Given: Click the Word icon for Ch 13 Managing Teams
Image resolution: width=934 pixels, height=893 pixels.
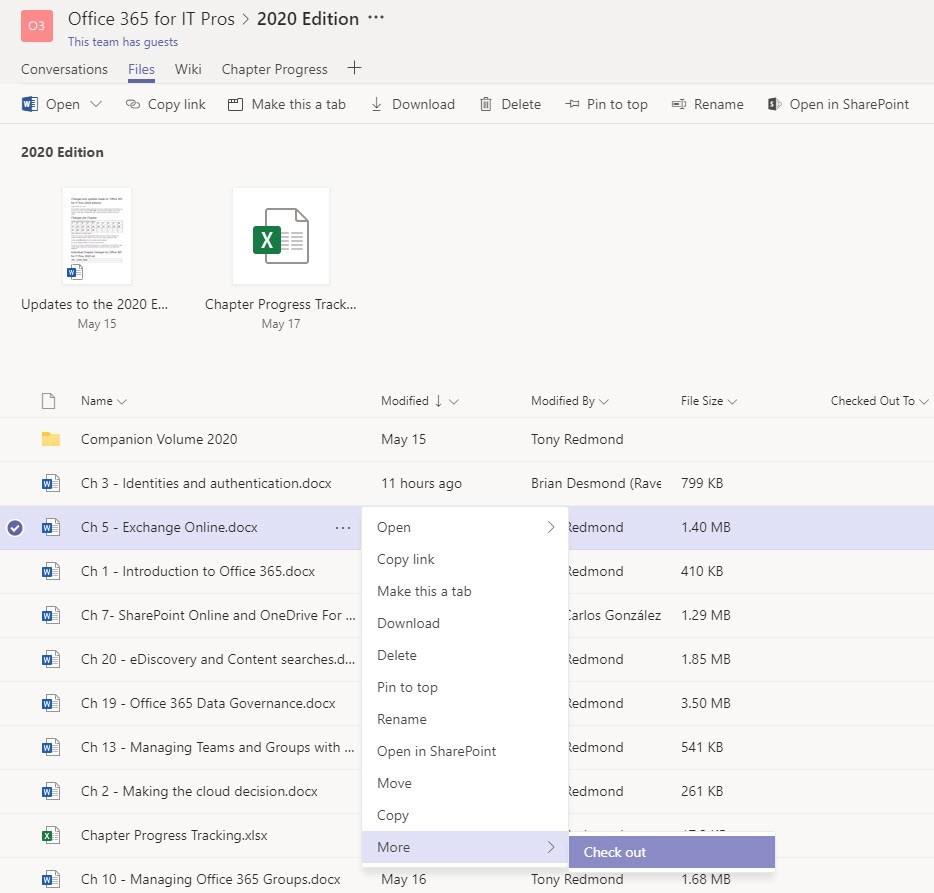Looking at the screenshot, I should tap(51, 747).
